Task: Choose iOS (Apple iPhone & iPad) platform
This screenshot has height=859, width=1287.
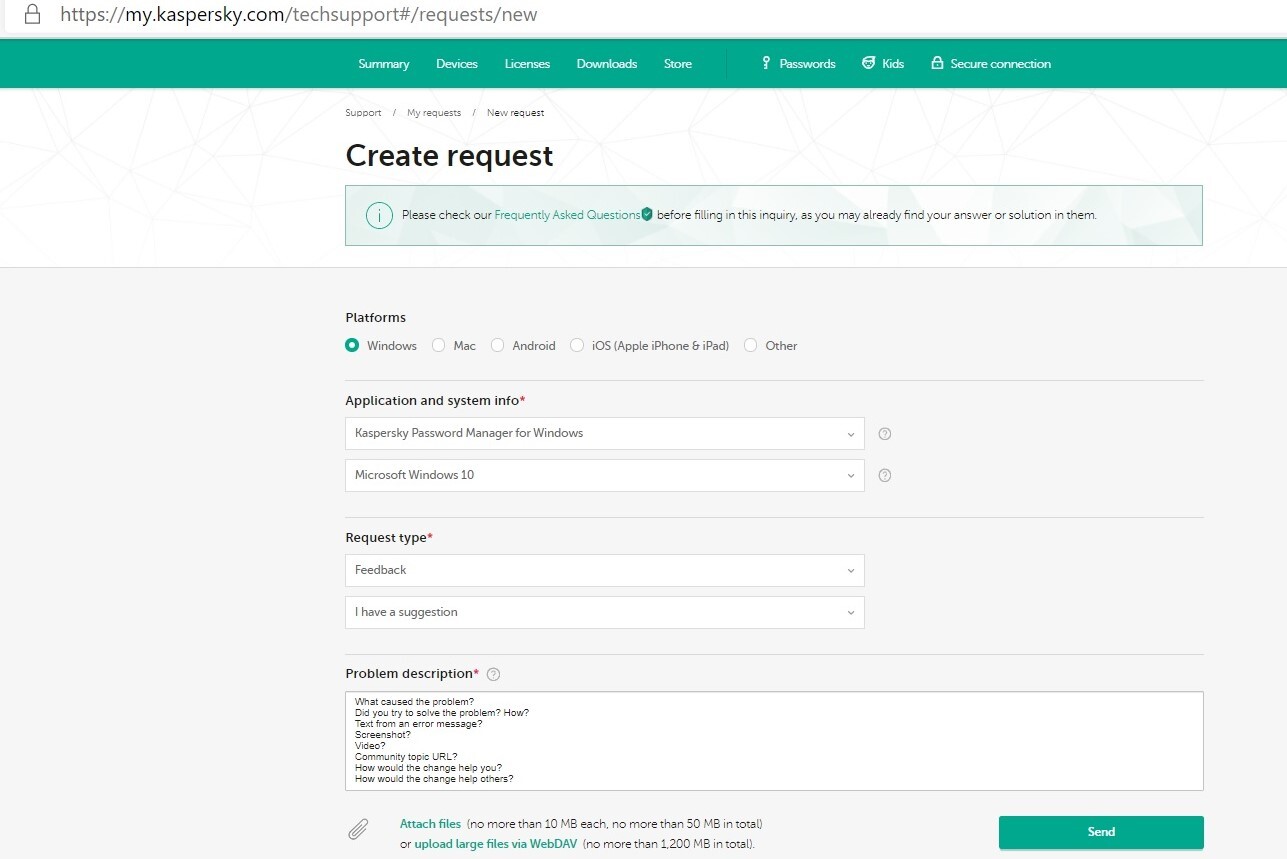Action: pos(577,345)
